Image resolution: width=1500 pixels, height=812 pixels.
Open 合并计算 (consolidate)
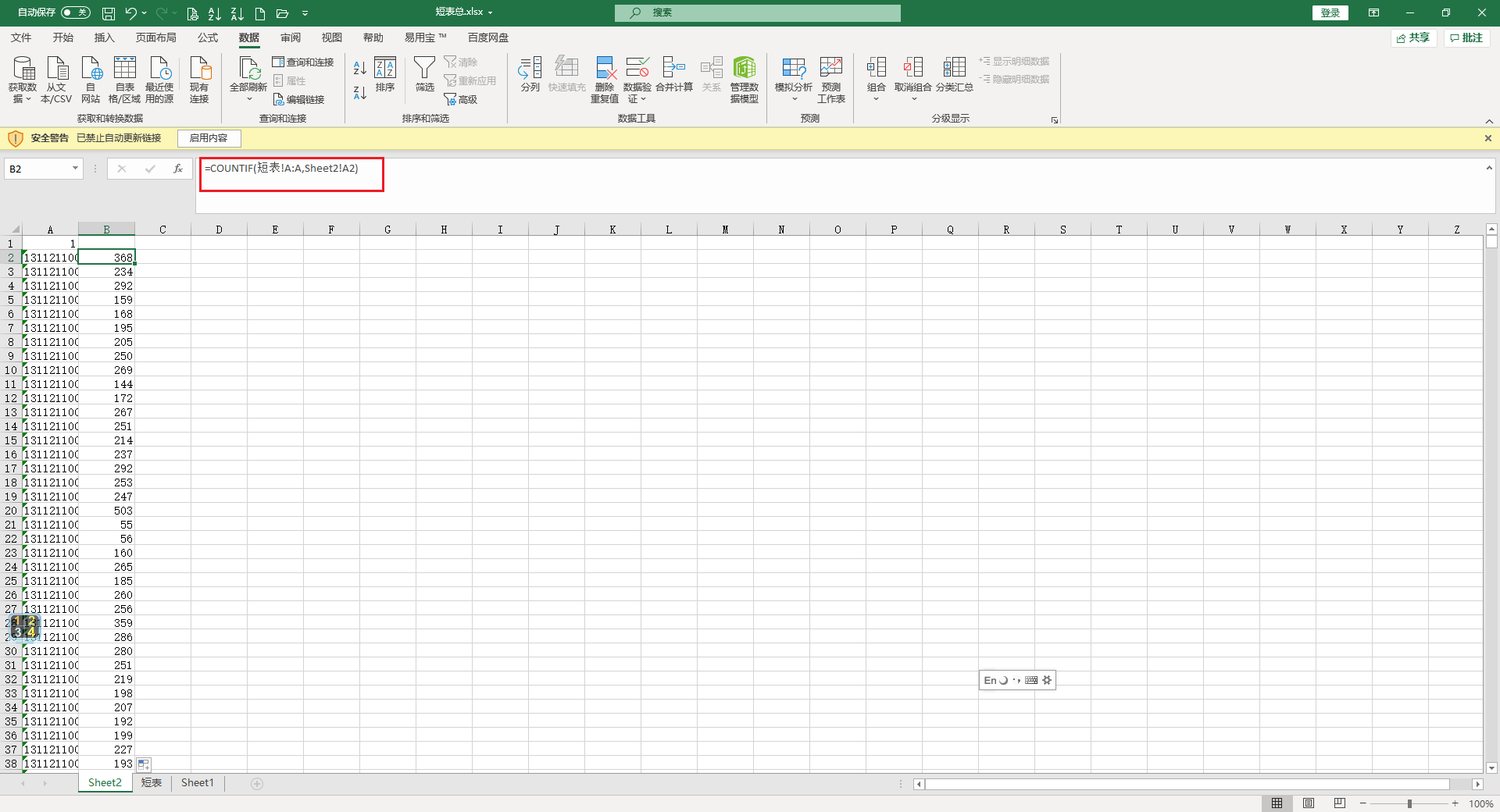pyautogui.click(x=674, y=74)
